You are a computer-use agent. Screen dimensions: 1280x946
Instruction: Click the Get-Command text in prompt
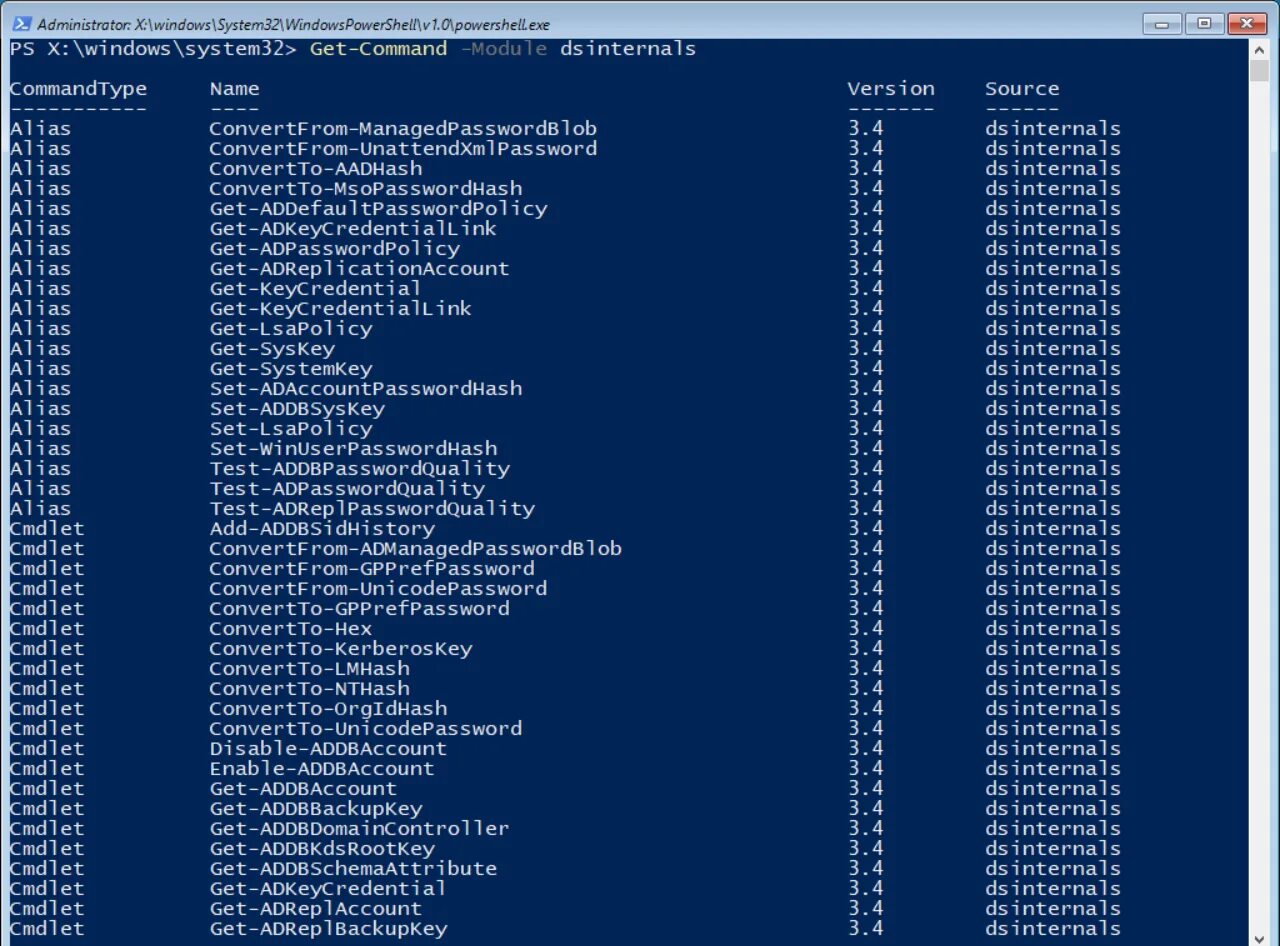(x=378, y=49)
